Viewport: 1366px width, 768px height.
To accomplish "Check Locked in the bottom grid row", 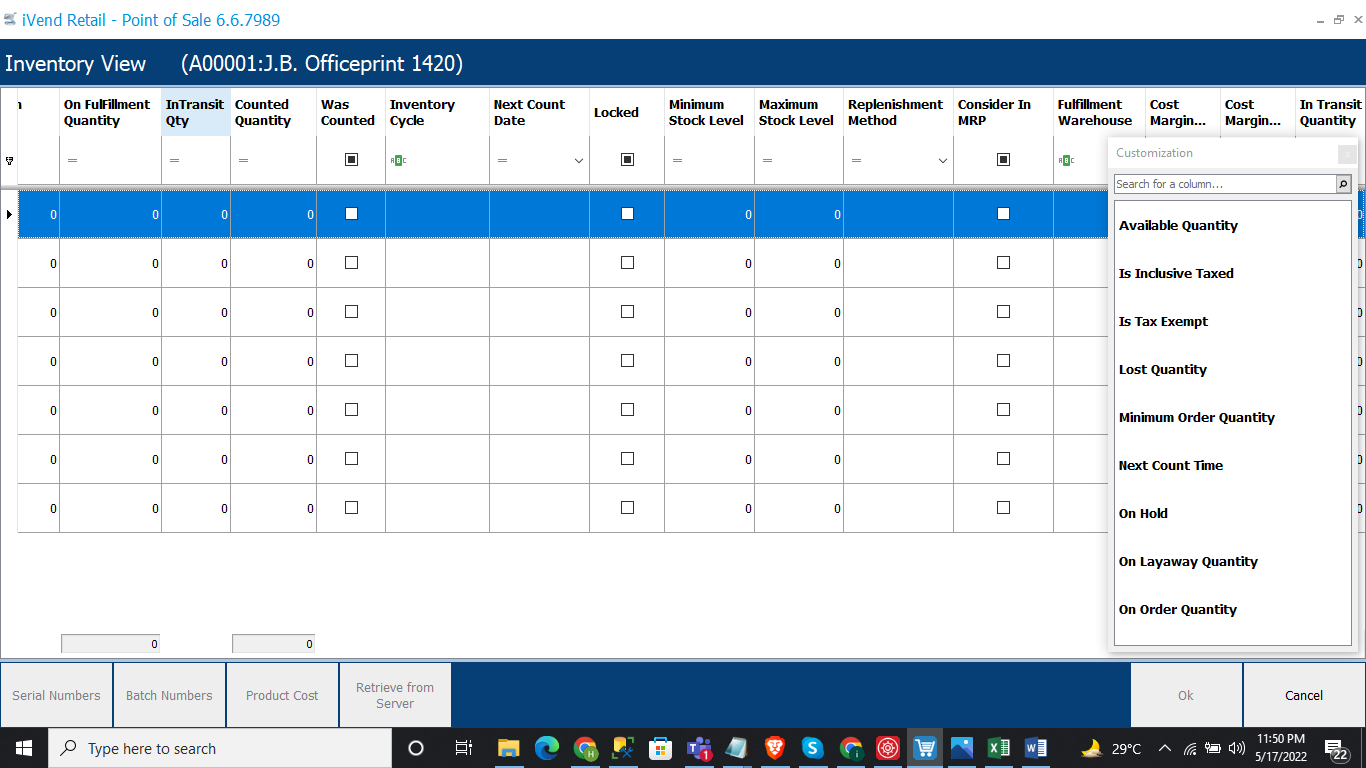I will click(627, 508).
